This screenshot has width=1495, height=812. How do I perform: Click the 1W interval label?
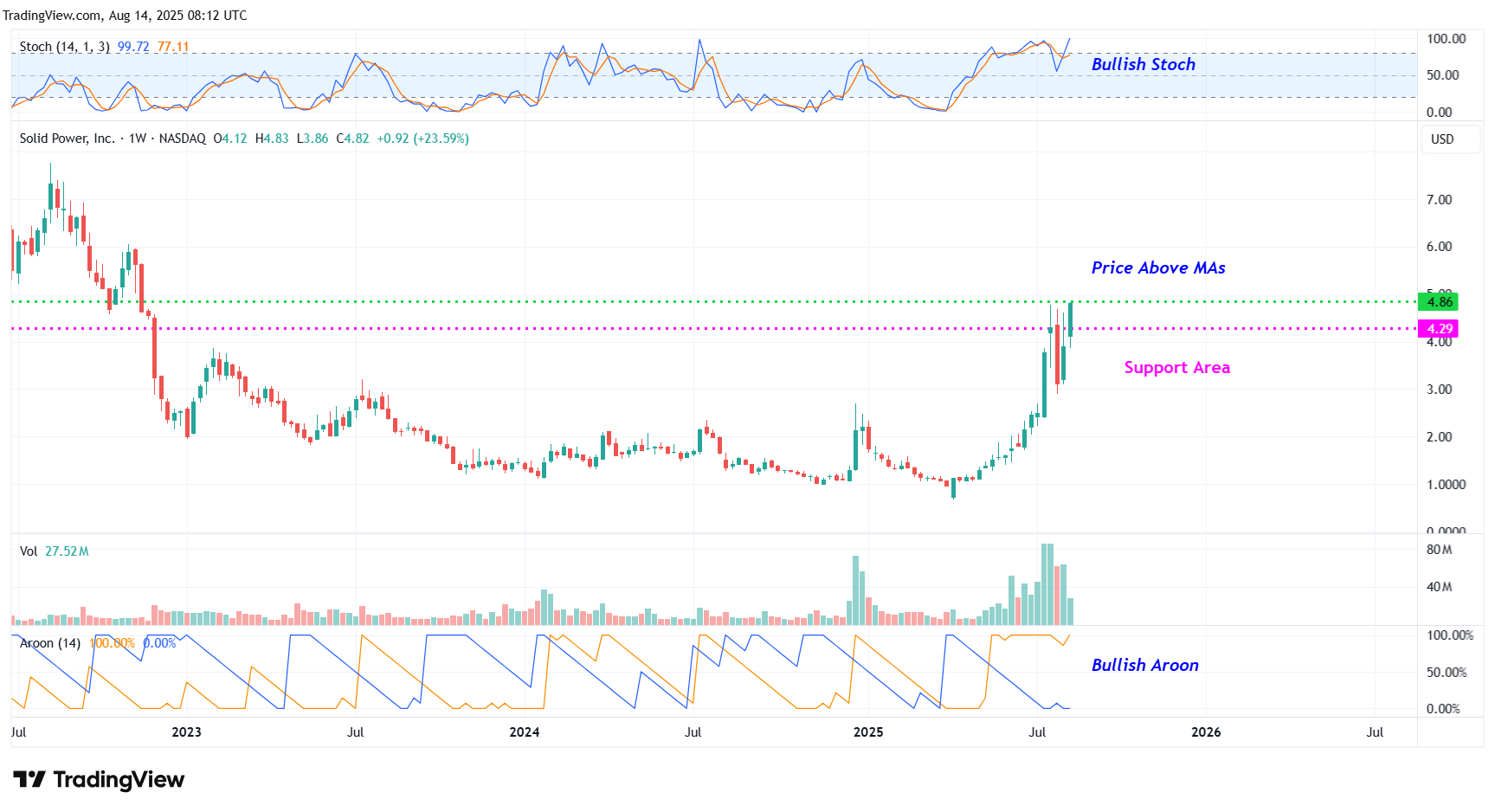pos(138,139)
